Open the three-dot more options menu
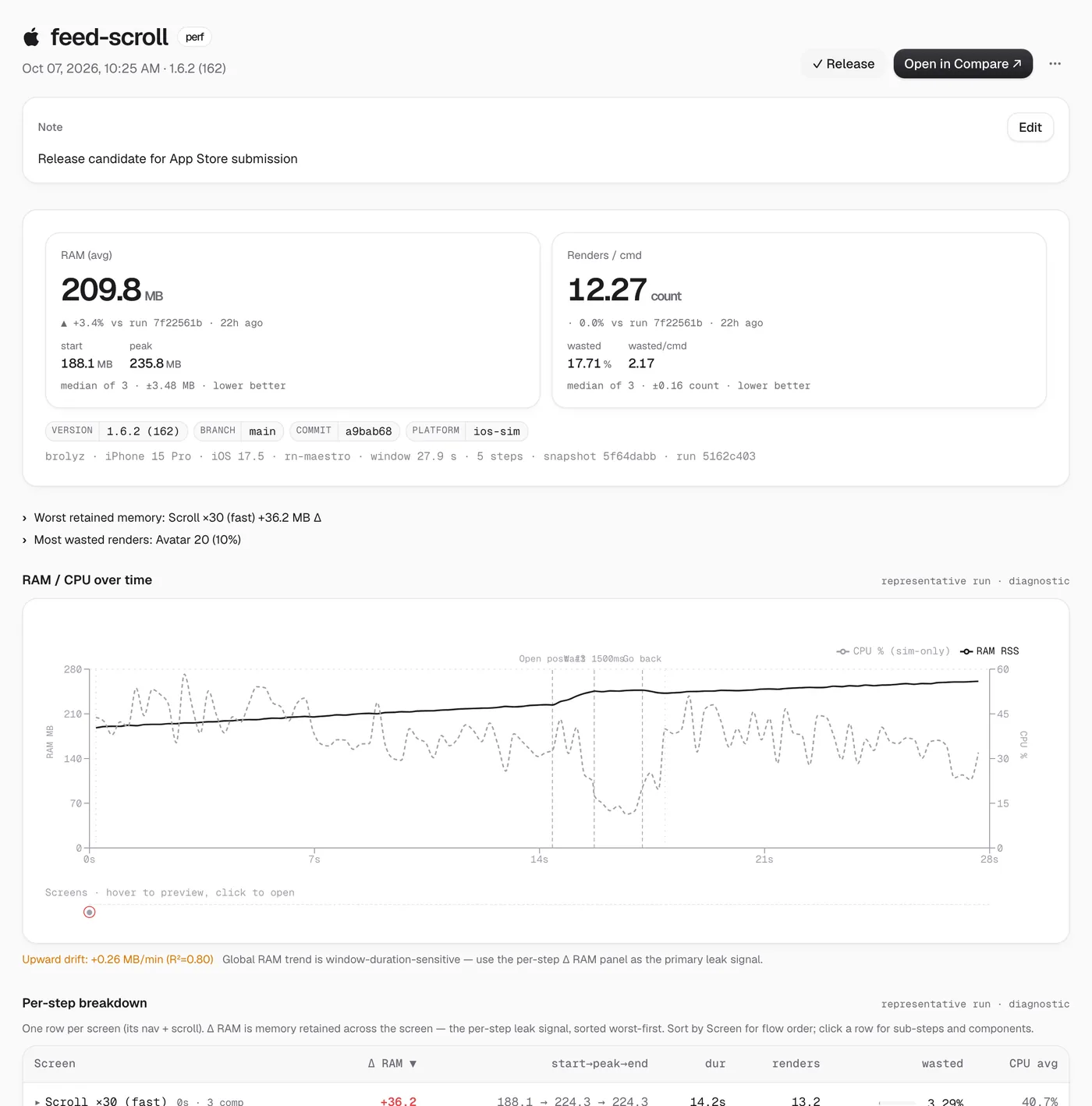 pyautogui.click(x=1055, y=64)
